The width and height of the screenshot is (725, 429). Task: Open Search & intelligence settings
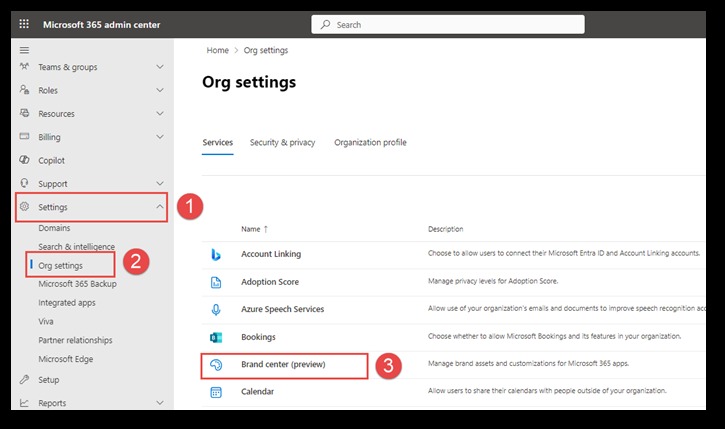click(x=76, y=246)
